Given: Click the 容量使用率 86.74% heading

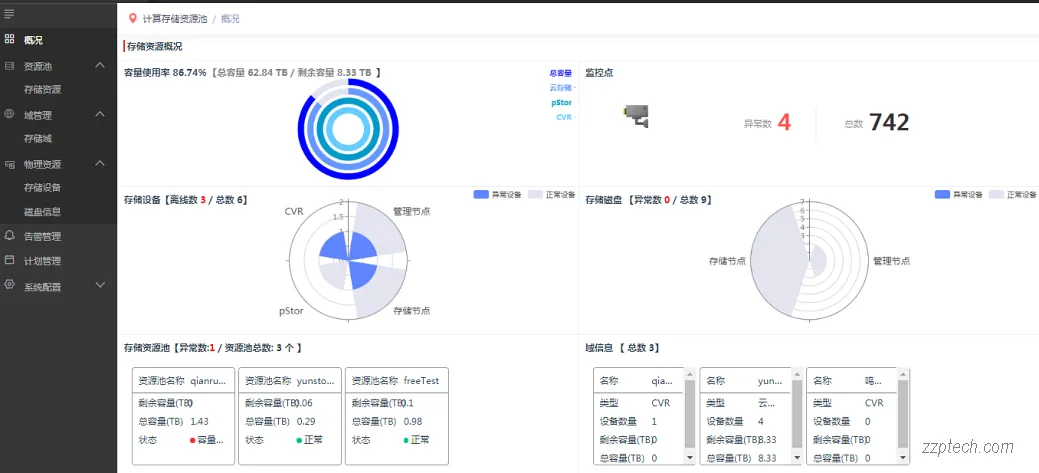Looking at the screenshot, I should 165,73.
